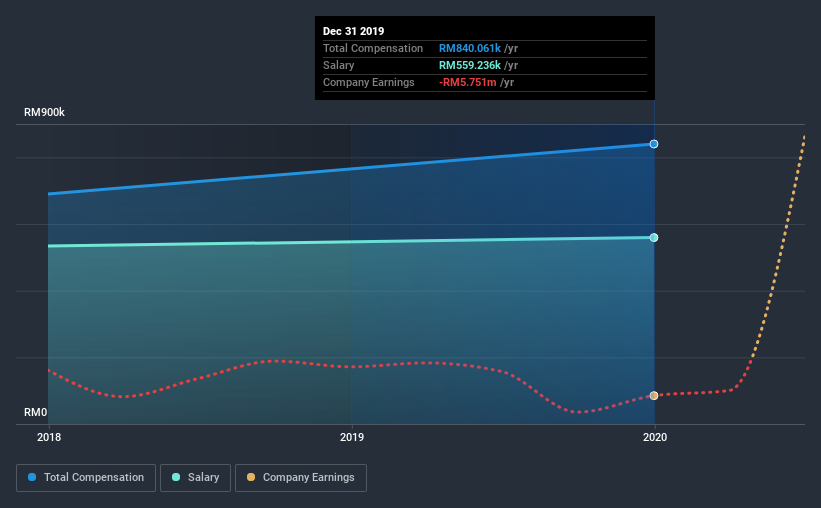Image resolution: width=821 pixels, height=508 pixels.
Task: Click the Company Earnings tooltip label
Action: point(369,82)
